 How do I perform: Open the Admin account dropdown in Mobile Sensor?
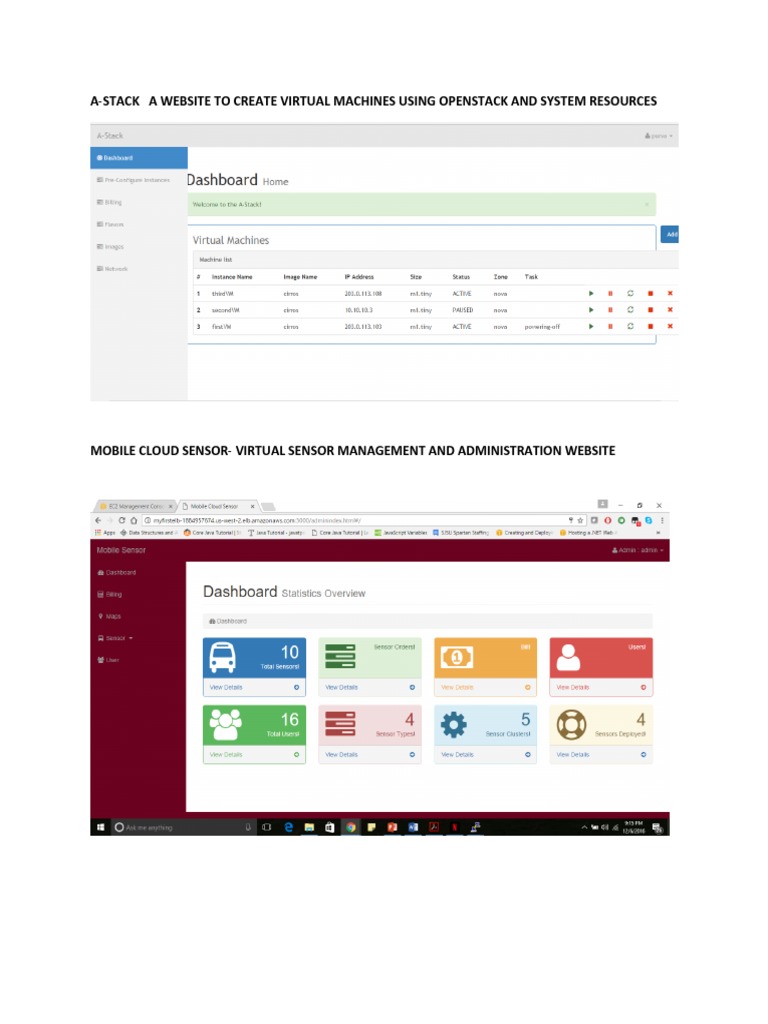pos(637,550)
